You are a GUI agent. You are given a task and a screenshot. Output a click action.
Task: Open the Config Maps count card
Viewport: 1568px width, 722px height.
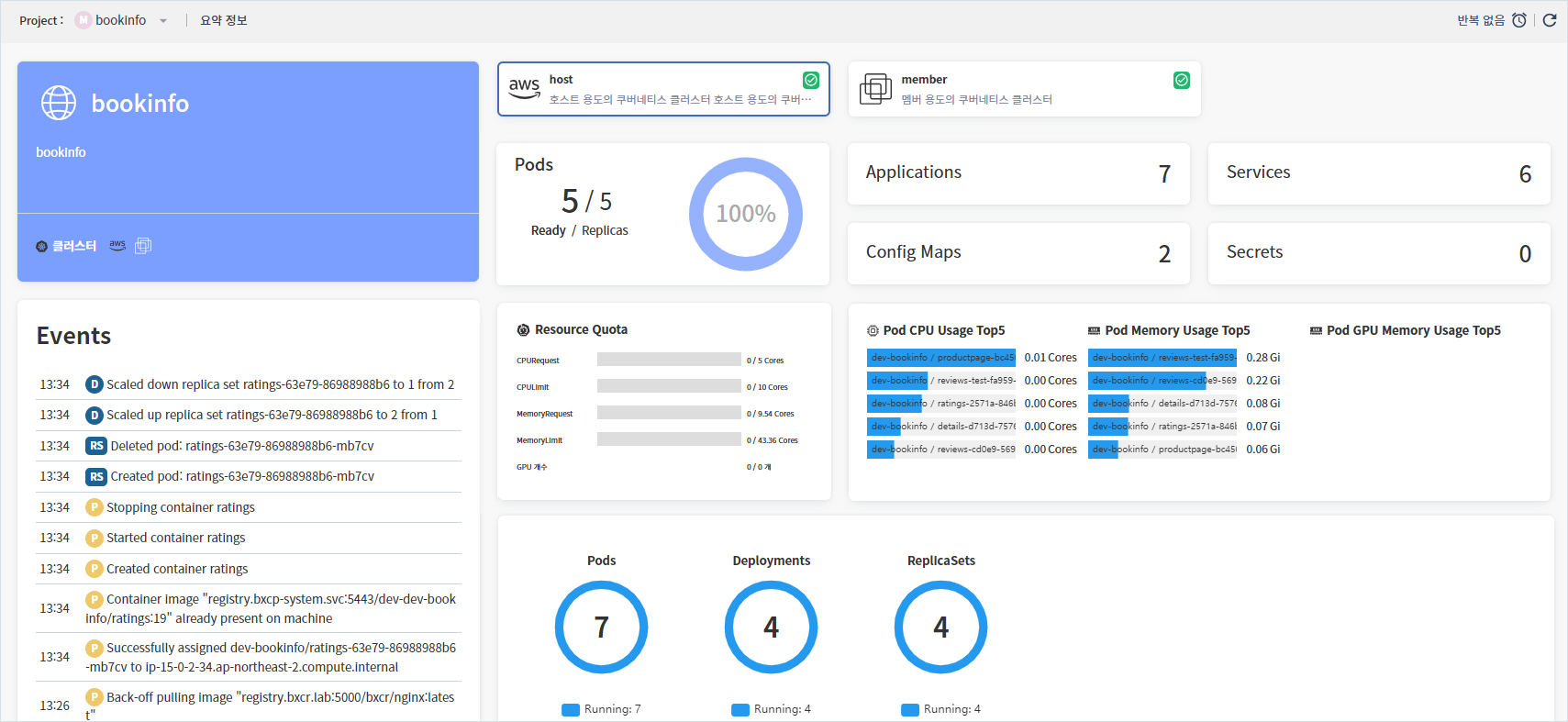pos(1018,253)
